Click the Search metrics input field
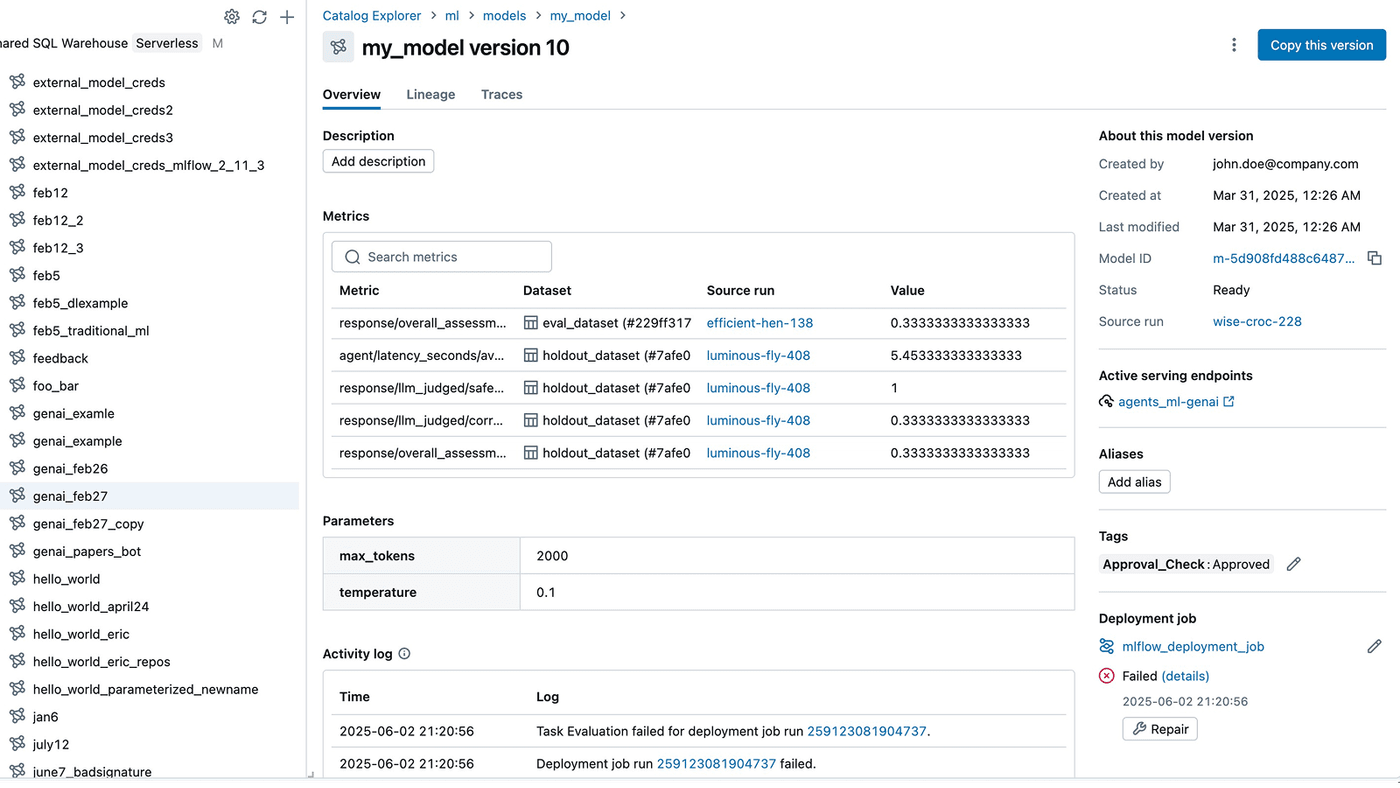The width and height of the screenshot is (1400, 788). click(x=441, y=256)
